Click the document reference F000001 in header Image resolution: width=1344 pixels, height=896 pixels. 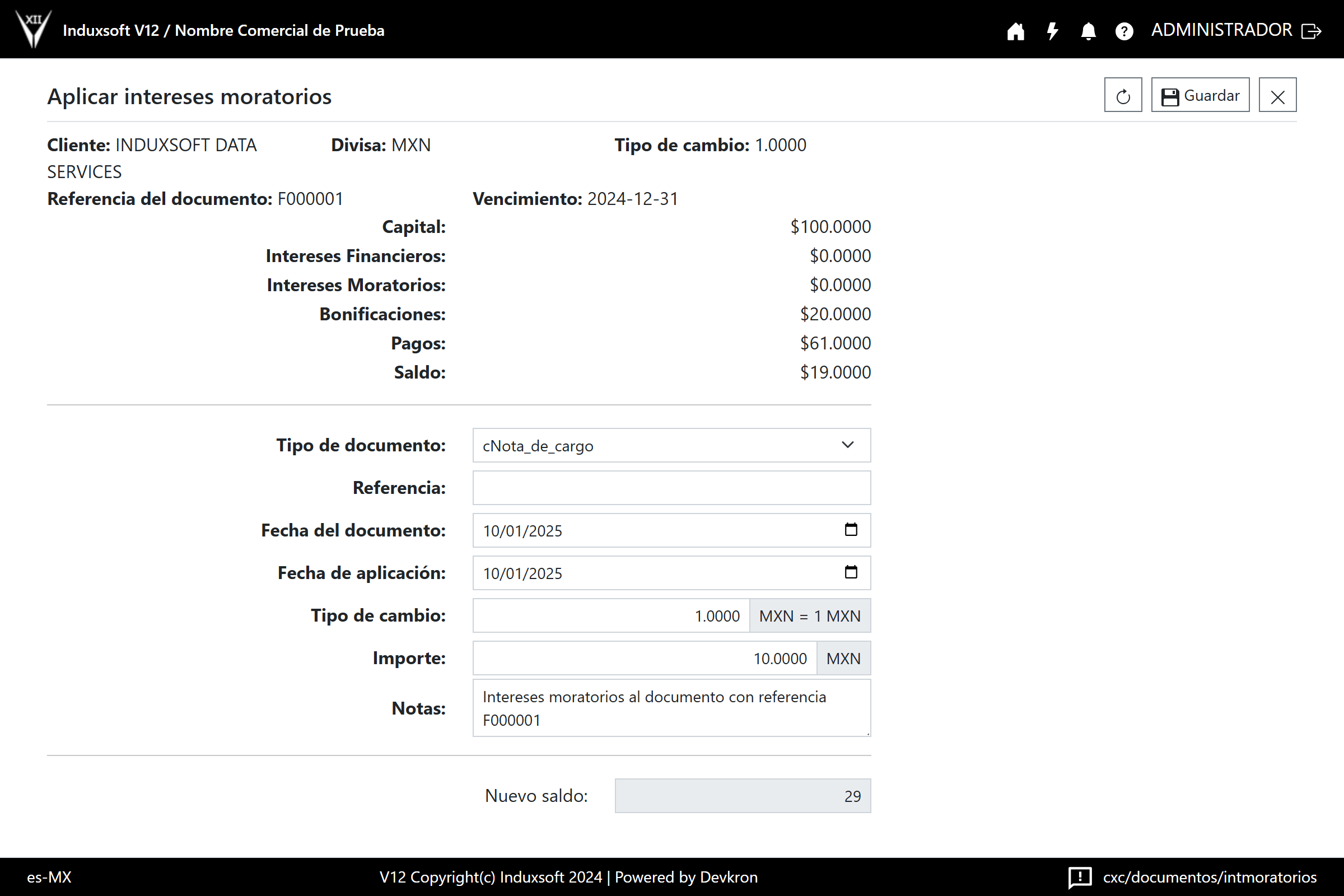tap(310, 198)
